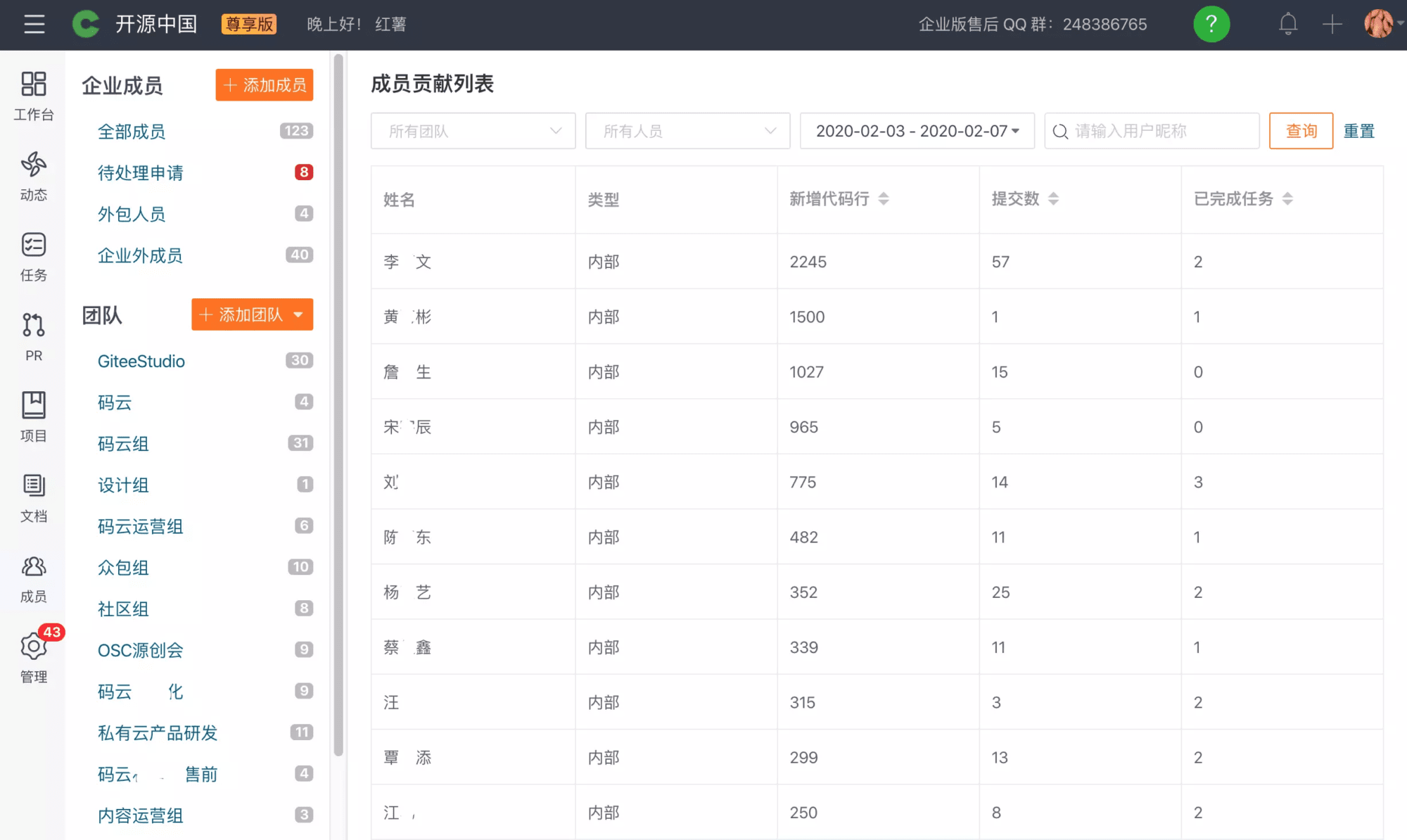Open 待处理申请 with badge 8
The width and height of the screenshot is (1407, 840).
pyautogui.click(x=141, y=173)
